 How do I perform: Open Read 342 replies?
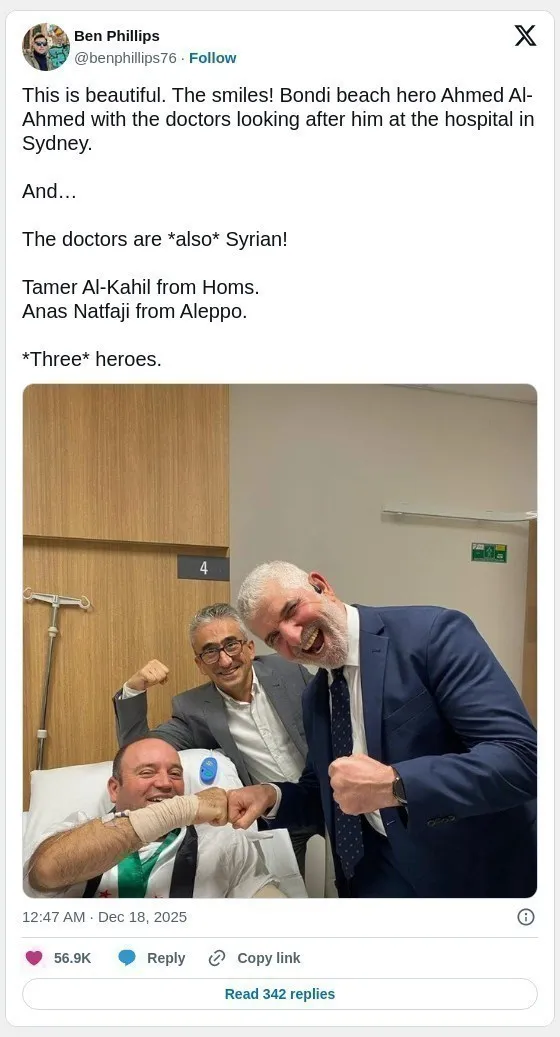point(280,994)
